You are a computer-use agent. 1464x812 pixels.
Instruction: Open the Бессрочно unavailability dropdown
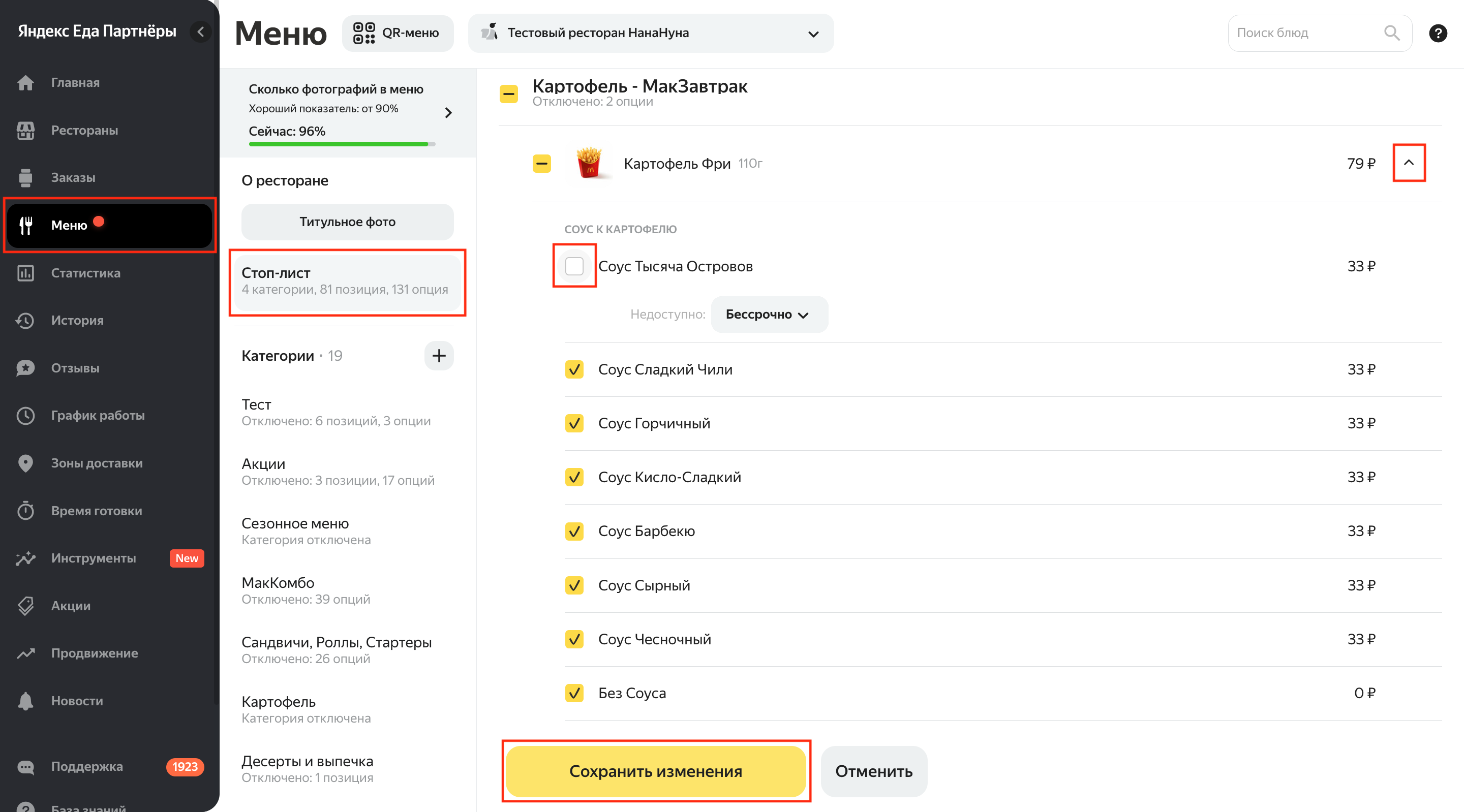coord(769,314)
